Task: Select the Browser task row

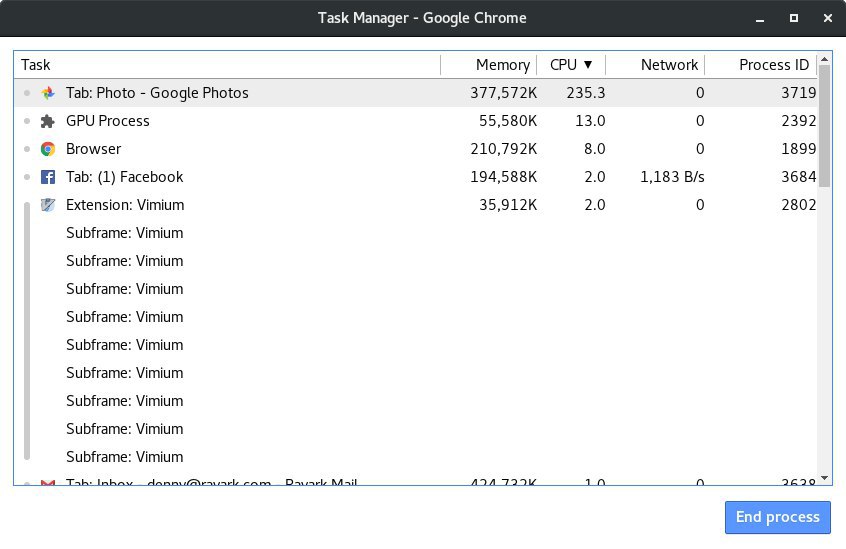Action: 415,149
